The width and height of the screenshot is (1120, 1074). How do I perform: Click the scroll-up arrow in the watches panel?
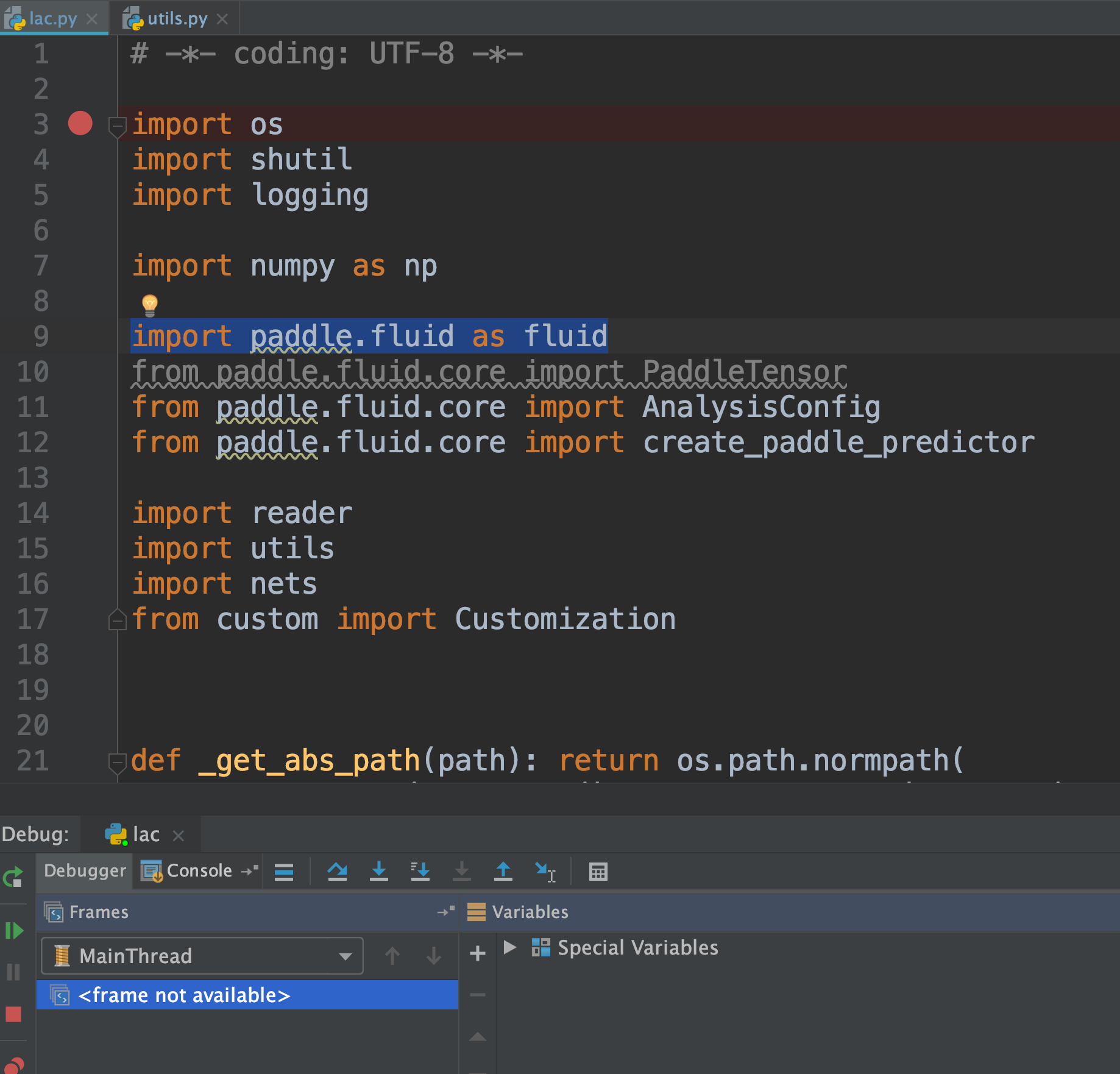click(478, 1036)
